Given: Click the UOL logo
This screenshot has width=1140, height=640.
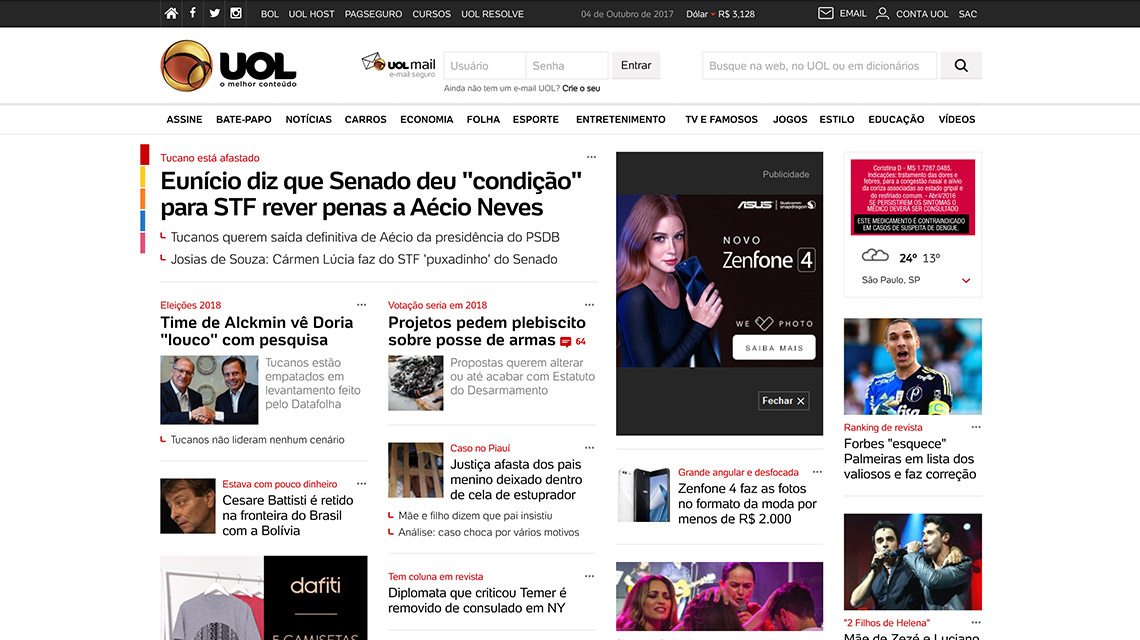Looking at the screenshot, I should (229, 66).
